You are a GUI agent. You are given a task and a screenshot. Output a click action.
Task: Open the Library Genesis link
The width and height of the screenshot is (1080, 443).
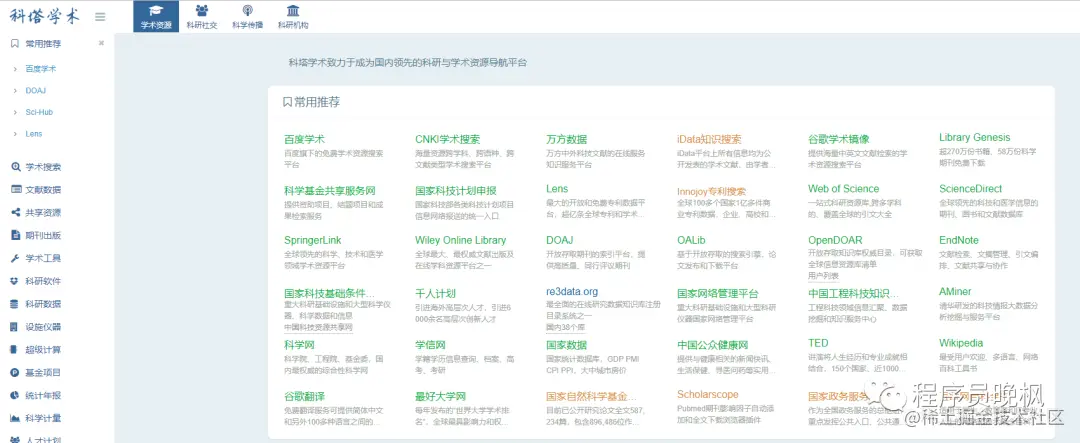975,137
